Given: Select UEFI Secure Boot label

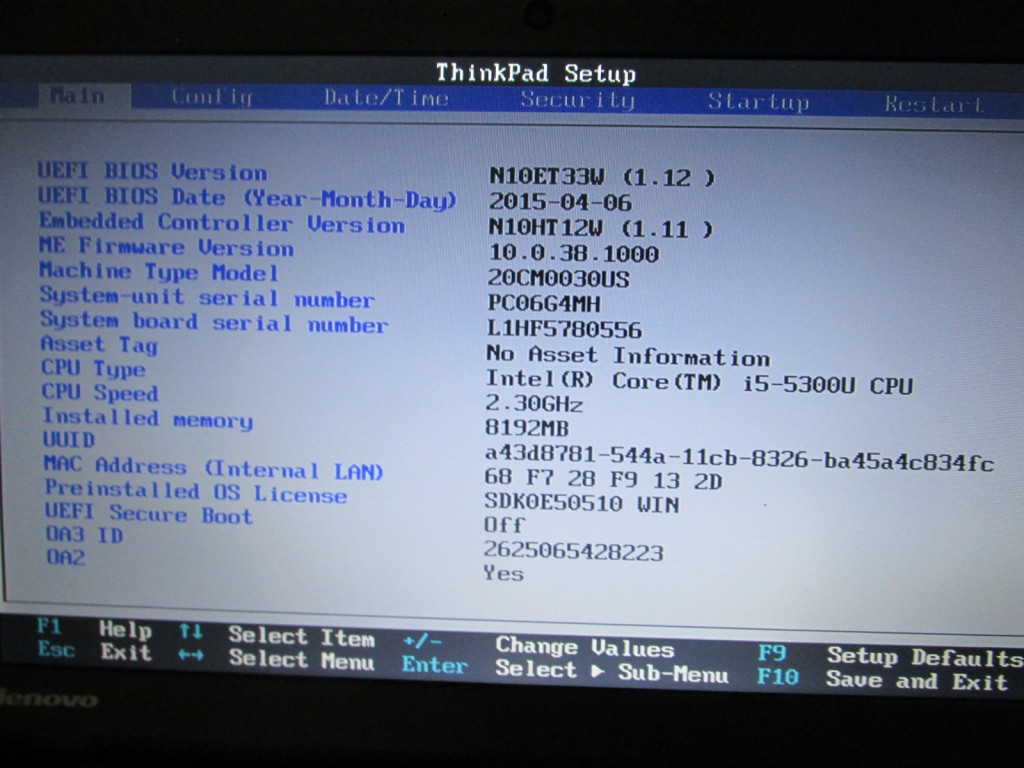Looking at the screenshot, I should point(149,514).
